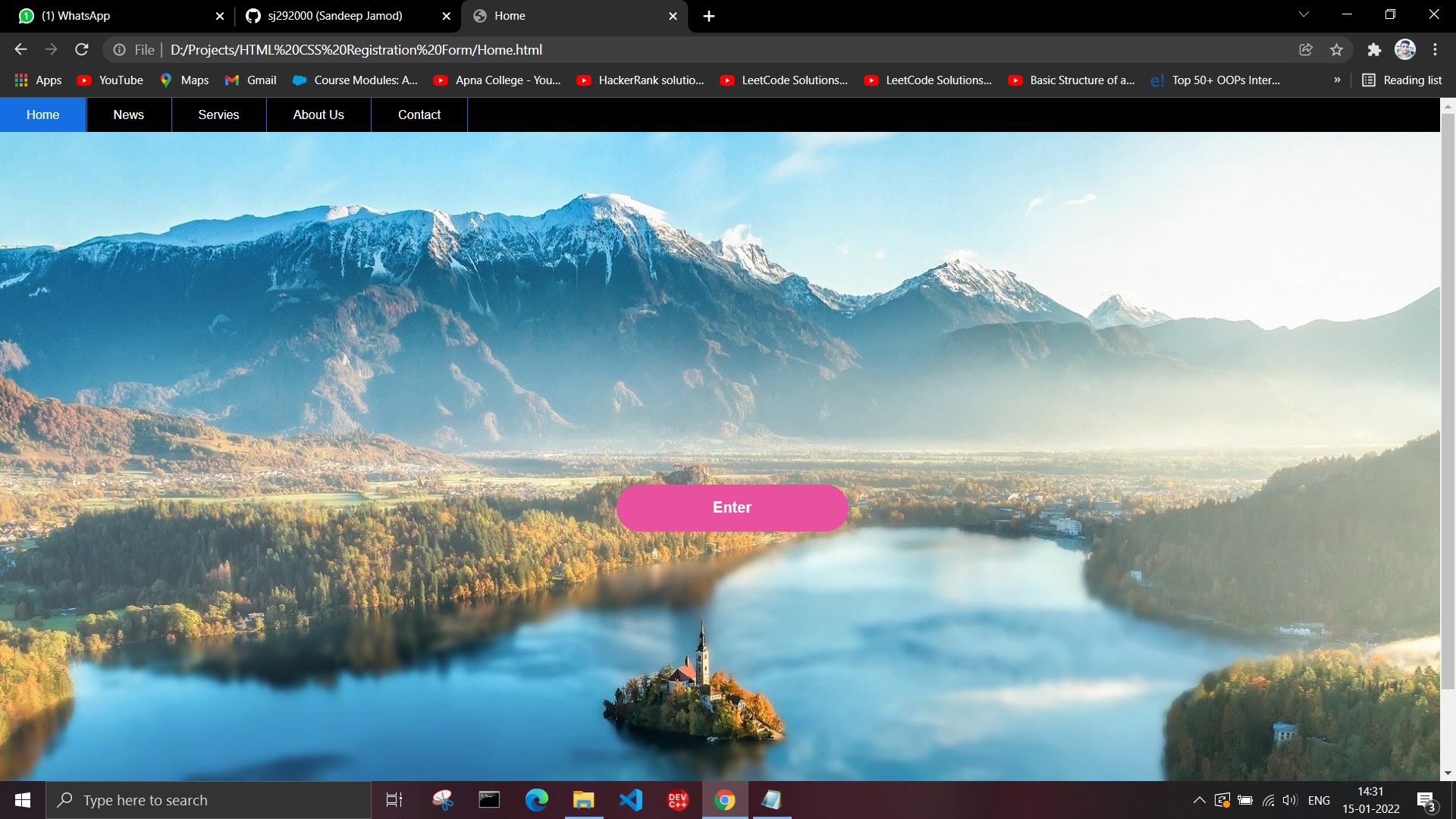Image resolution: width=1456 pixels, height=819 pixels.
Task: Open the tab search dropdown arrow
Action: click(1304, 14)
